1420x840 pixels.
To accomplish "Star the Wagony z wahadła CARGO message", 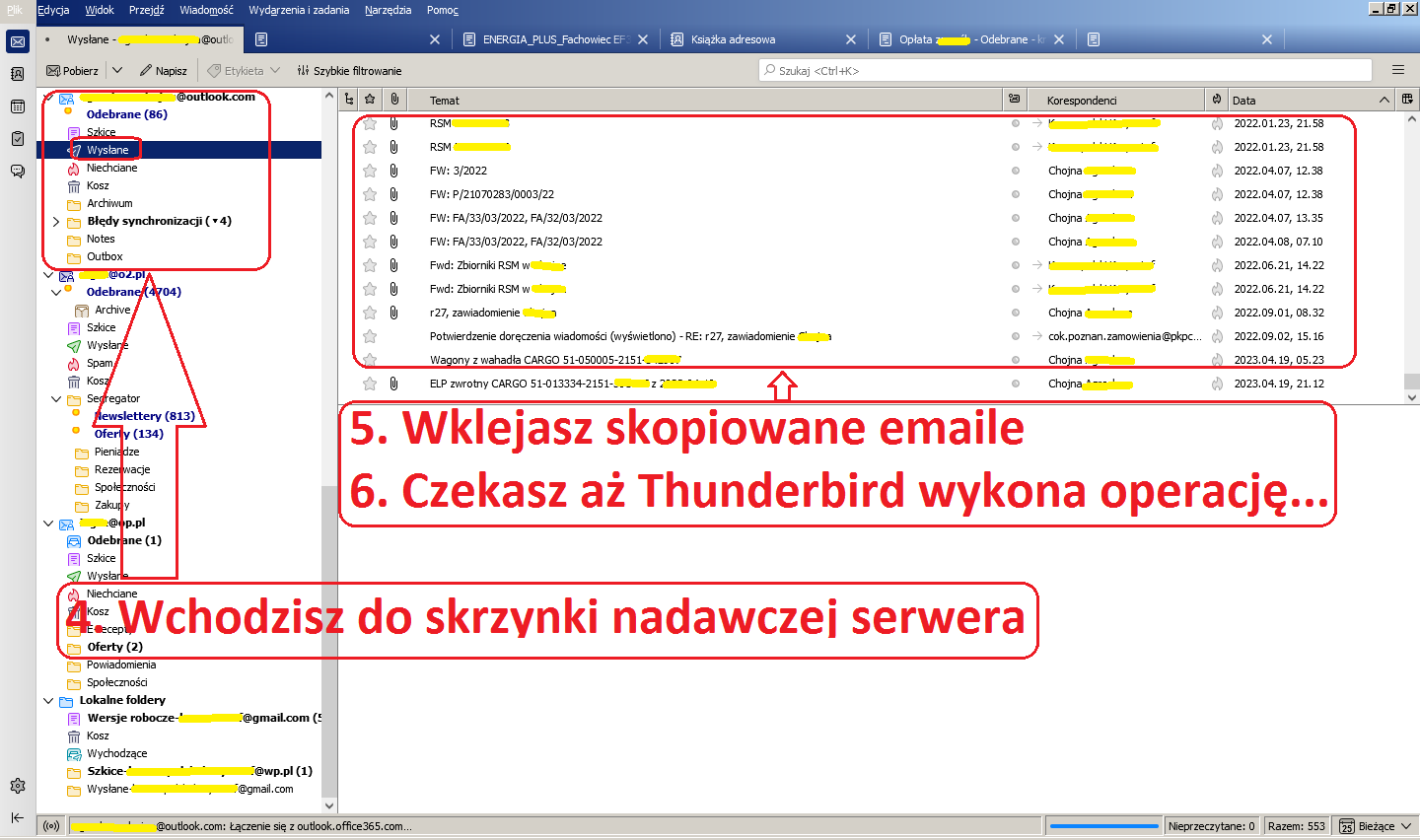I will pyautogui.click(x=370, y=360).
